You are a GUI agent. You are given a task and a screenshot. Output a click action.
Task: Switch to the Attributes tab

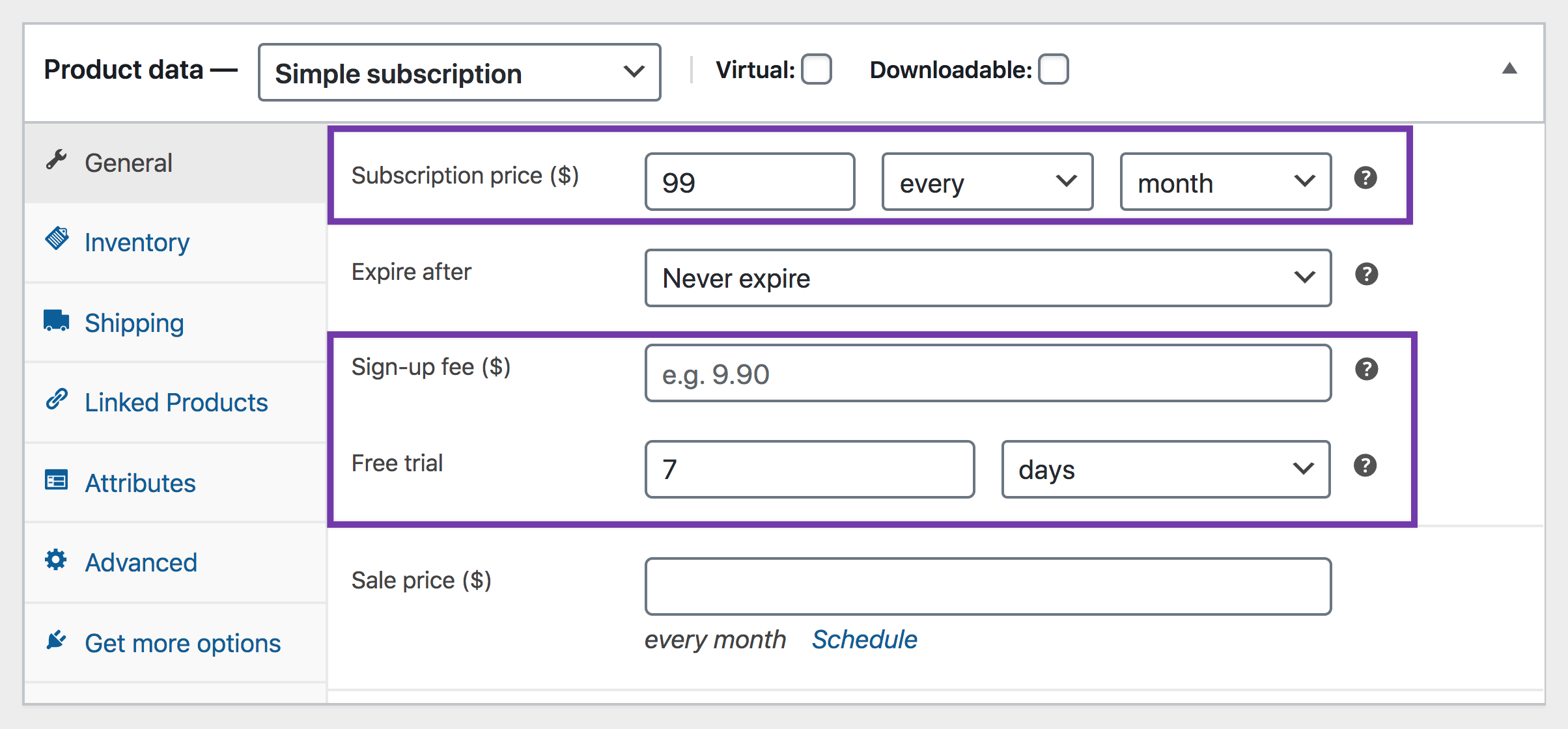pyautogui.click(x=141, y=482)
